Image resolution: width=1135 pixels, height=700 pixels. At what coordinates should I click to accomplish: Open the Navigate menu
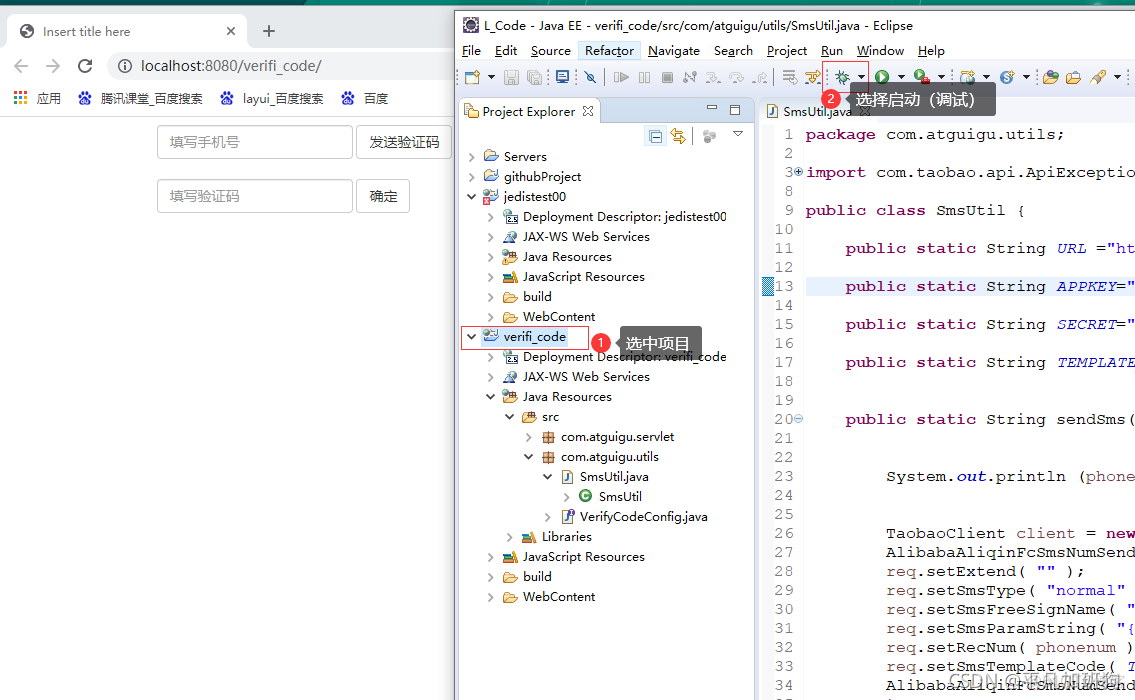coord(674,51)
